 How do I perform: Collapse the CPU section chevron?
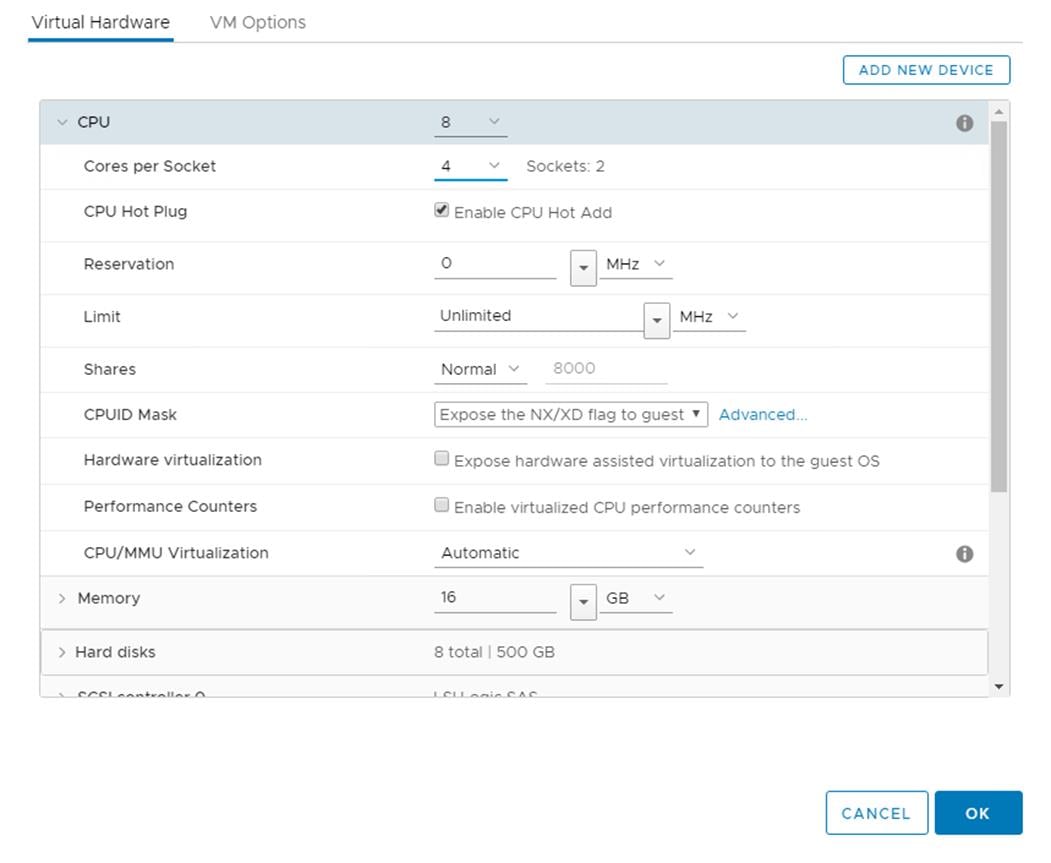(63, 123)
